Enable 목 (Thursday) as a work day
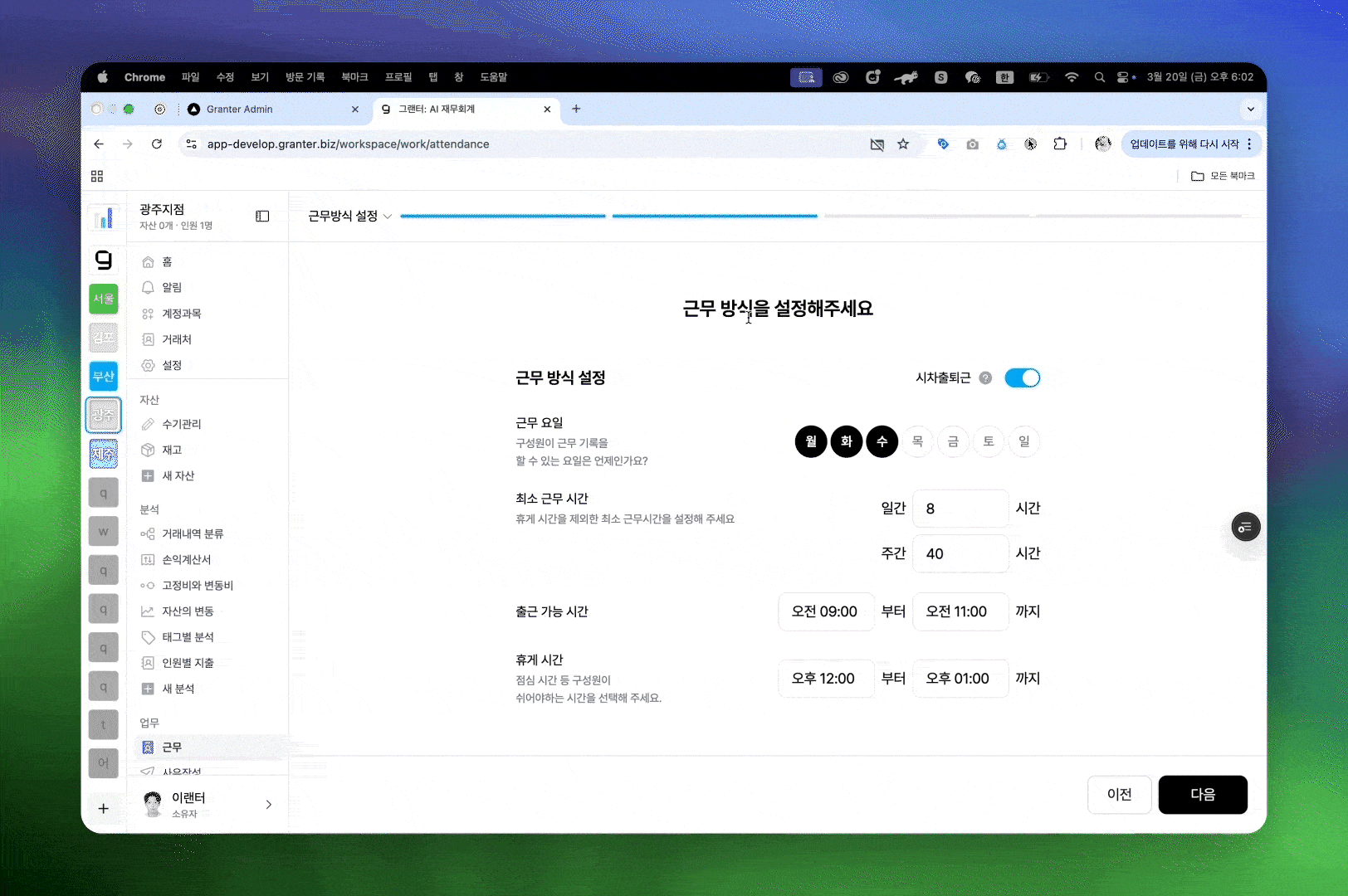Viewport: 1348px width, 896px height. click(x=917, y=441)
